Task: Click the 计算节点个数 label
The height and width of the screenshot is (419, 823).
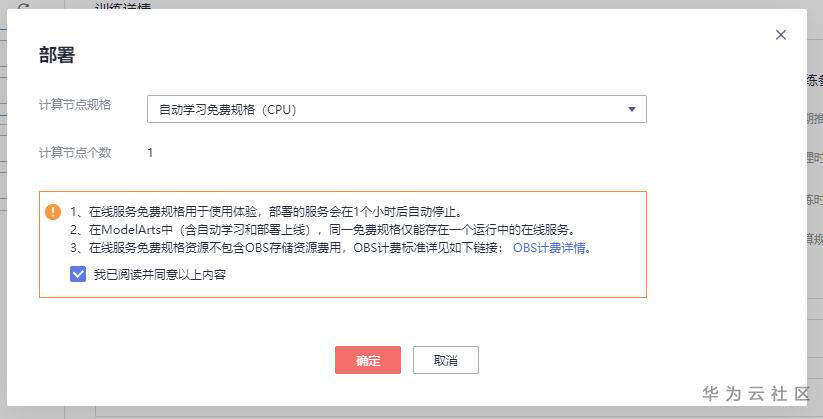Action: pyautogui.click(x=75, y=153)
